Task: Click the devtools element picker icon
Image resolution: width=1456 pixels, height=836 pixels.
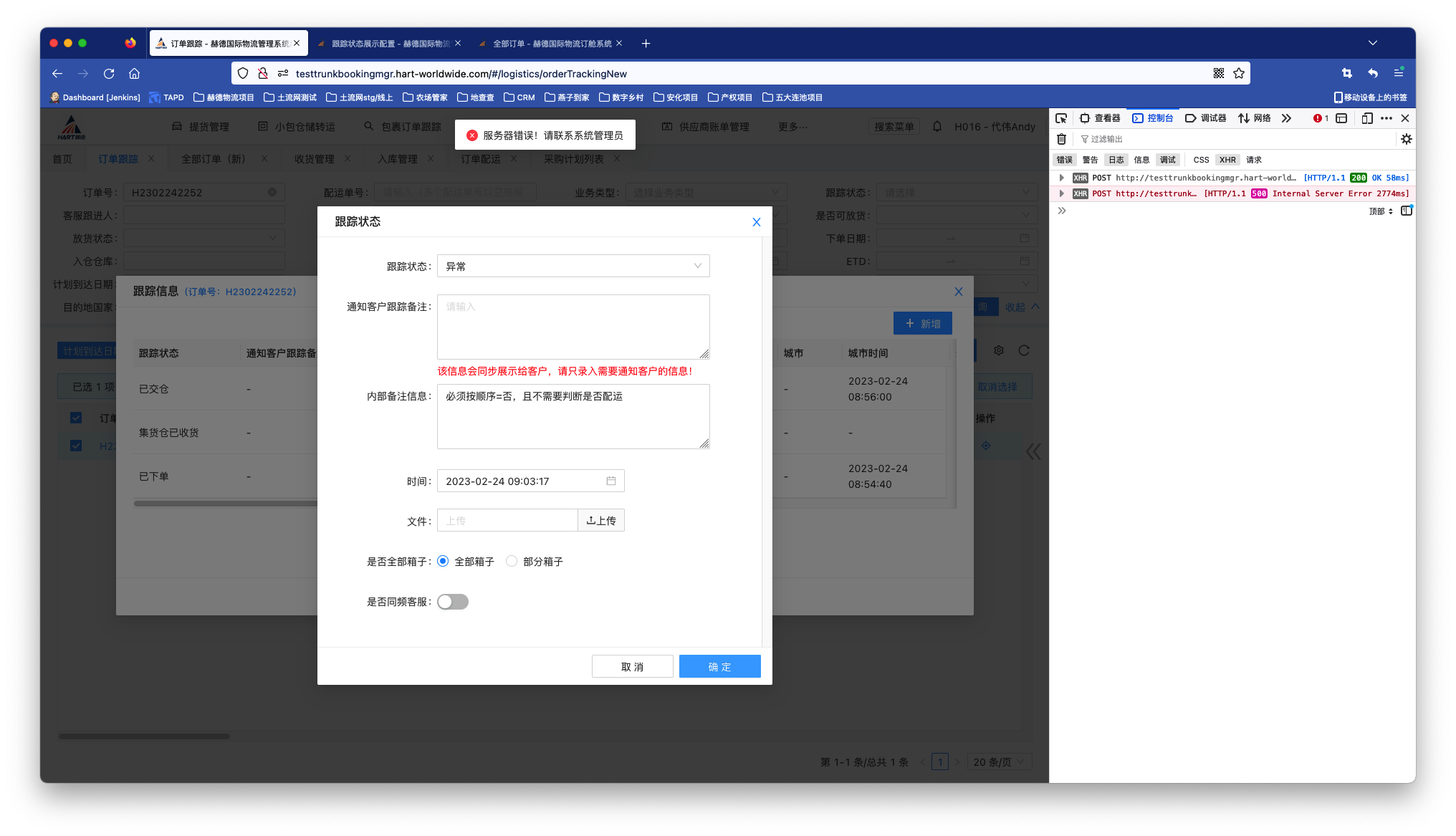Action: (x=1061, y=118)
